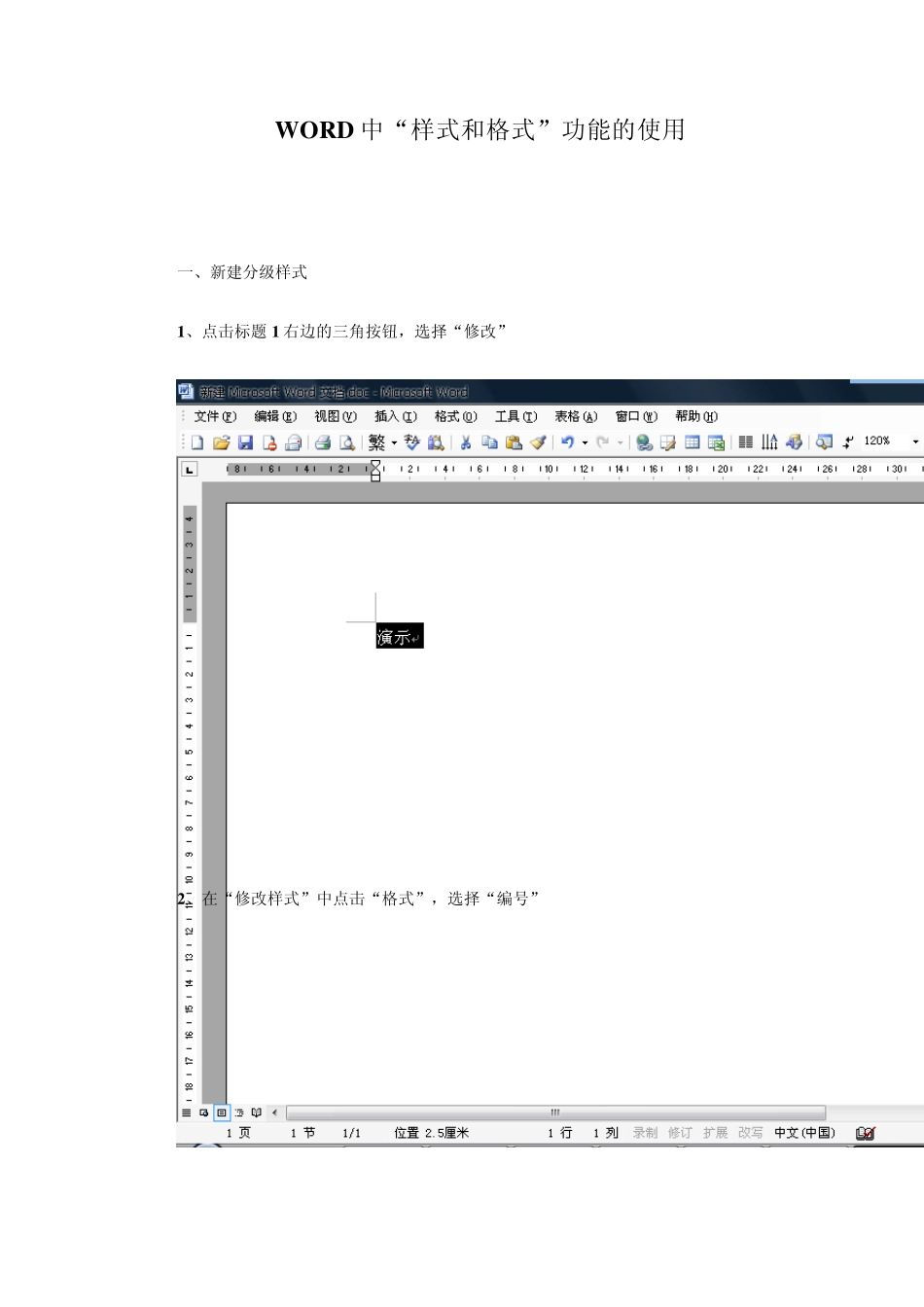Toggle the Tables and Borders toolbar
The image size is (924, 1307).
click(x=668, y=442)
